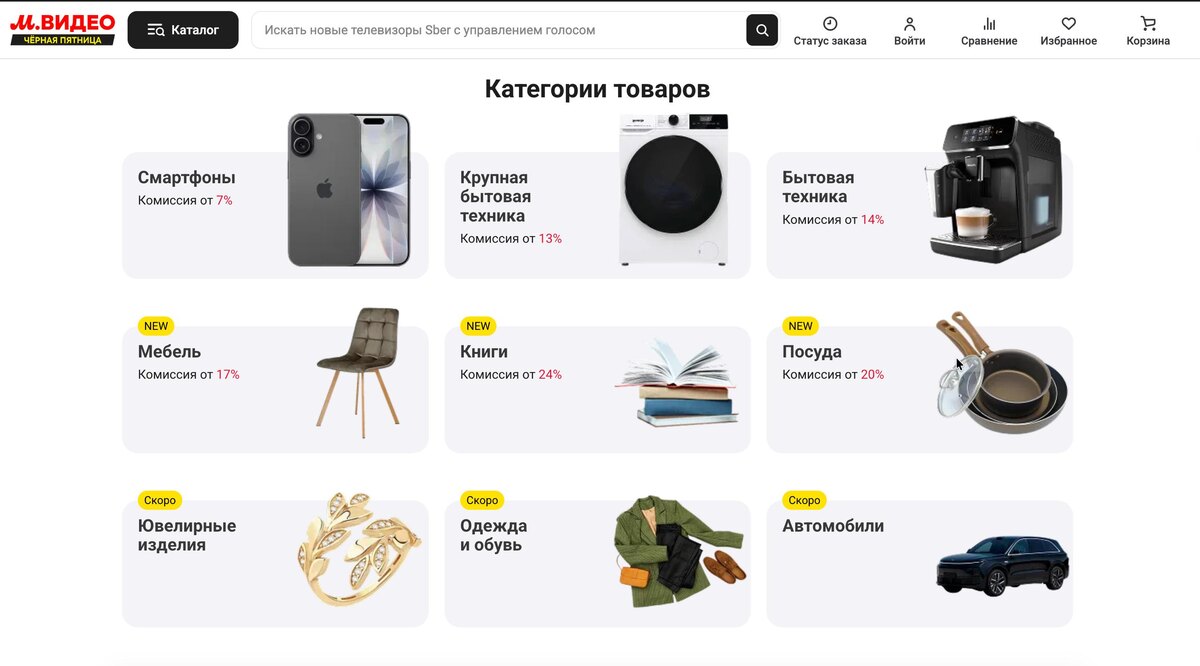Open the Книги category
This screenshot has height=666, width=1200.
click(597, 389)
